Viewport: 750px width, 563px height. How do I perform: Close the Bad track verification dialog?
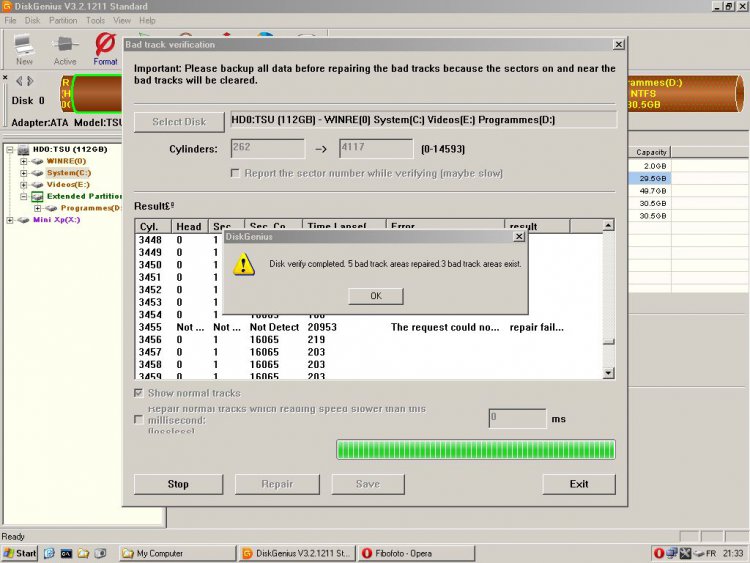618,44
